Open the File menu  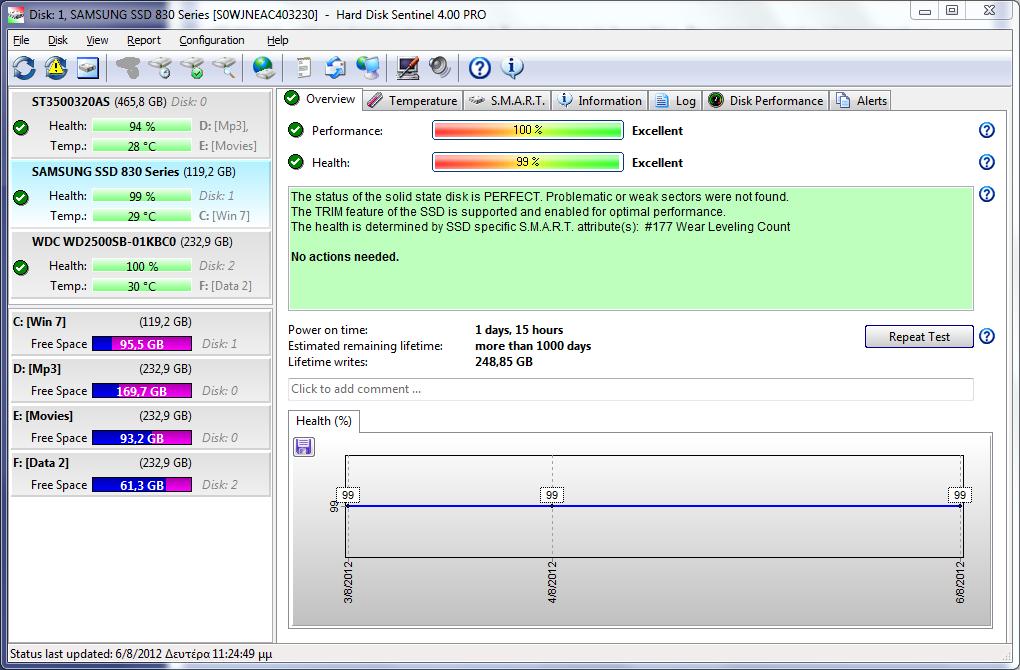coord(21,40)
